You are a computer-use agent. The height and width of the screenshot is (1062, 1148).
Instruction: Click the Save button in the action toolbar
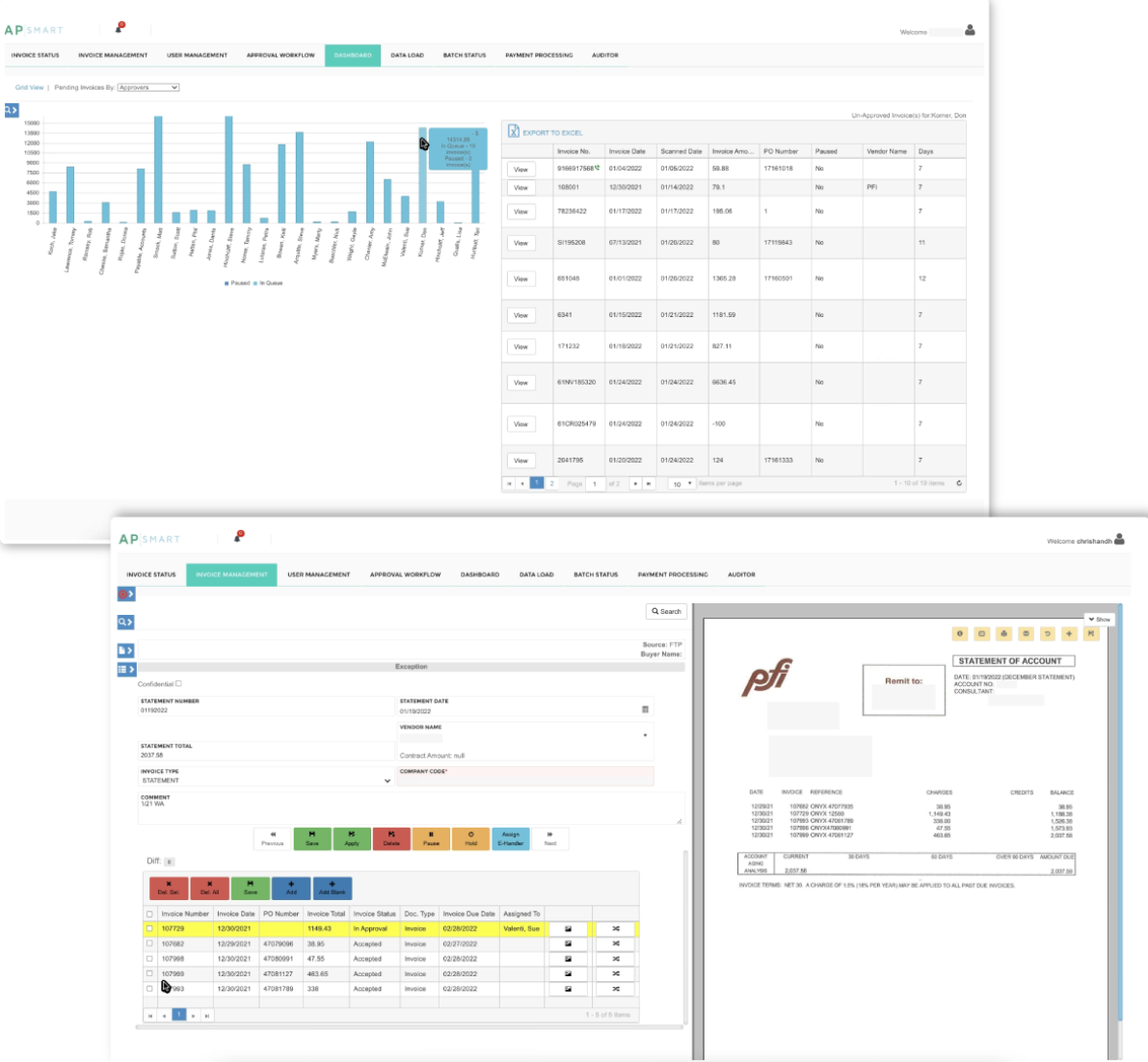coord(313,838)
